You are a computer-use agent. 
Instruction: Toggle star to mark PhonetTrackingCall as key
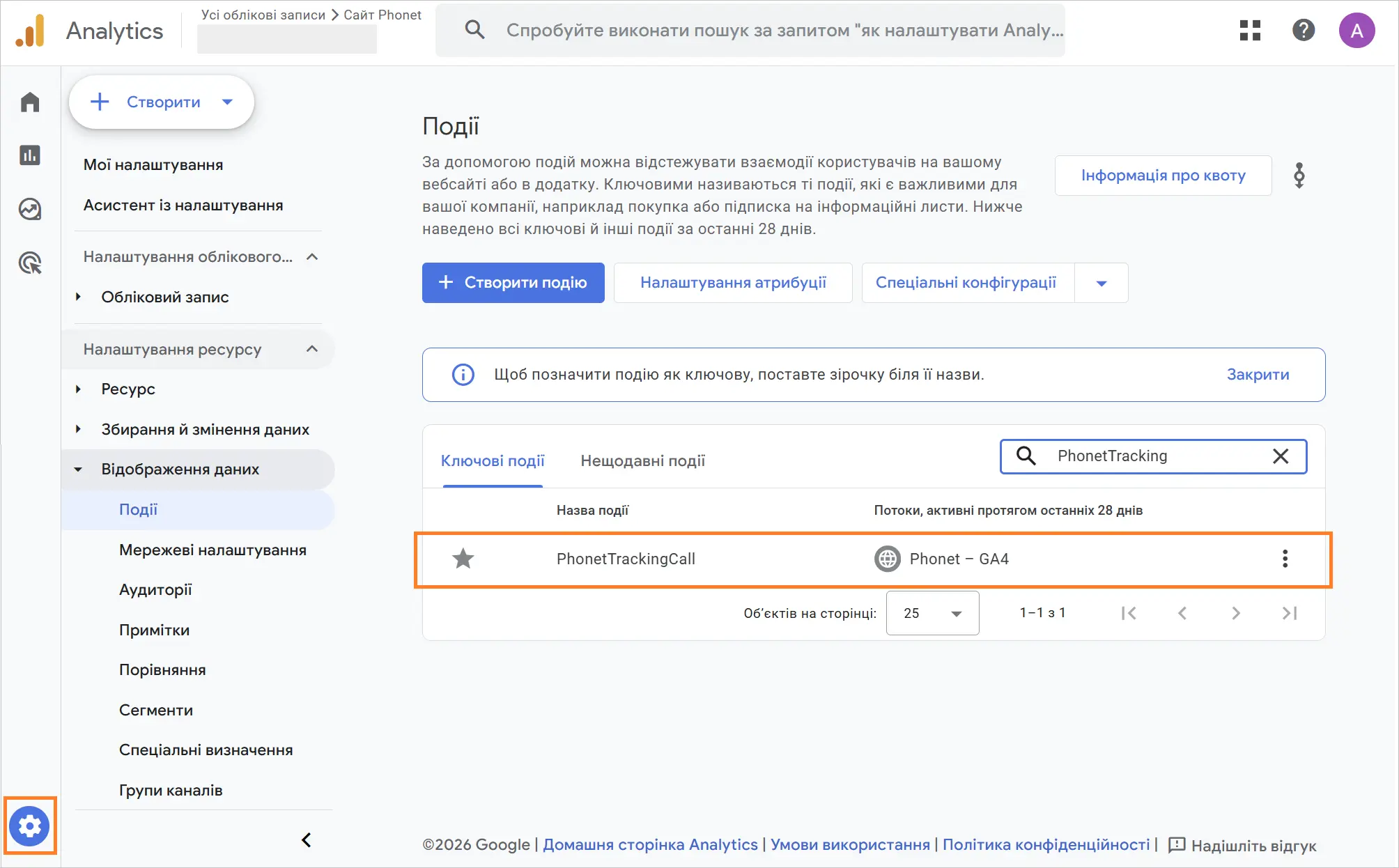[x=463, y=559]
